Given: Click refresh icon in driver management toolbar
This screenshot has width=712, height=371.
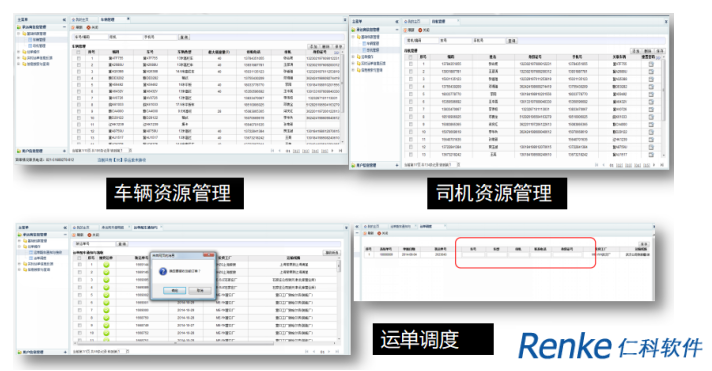Looking at the screenshot, I should (406, 30).
